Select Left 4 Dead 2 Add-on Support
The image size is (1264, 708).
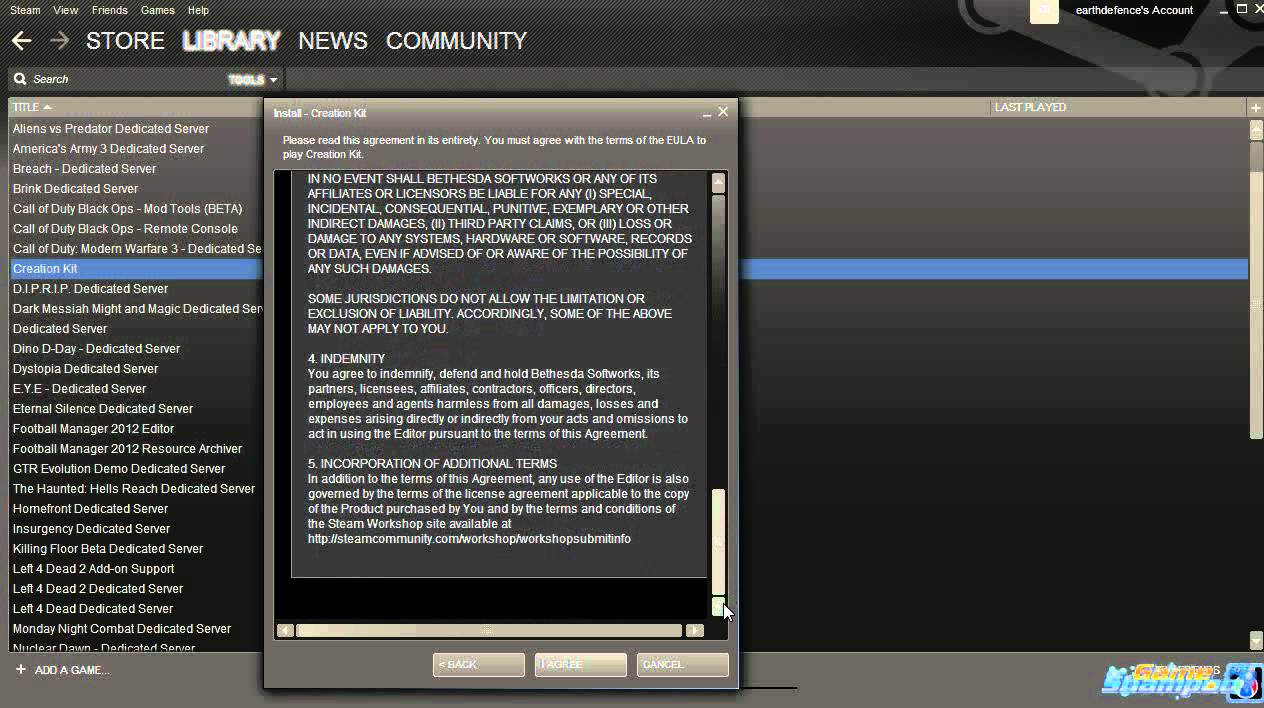click(93, 568)
